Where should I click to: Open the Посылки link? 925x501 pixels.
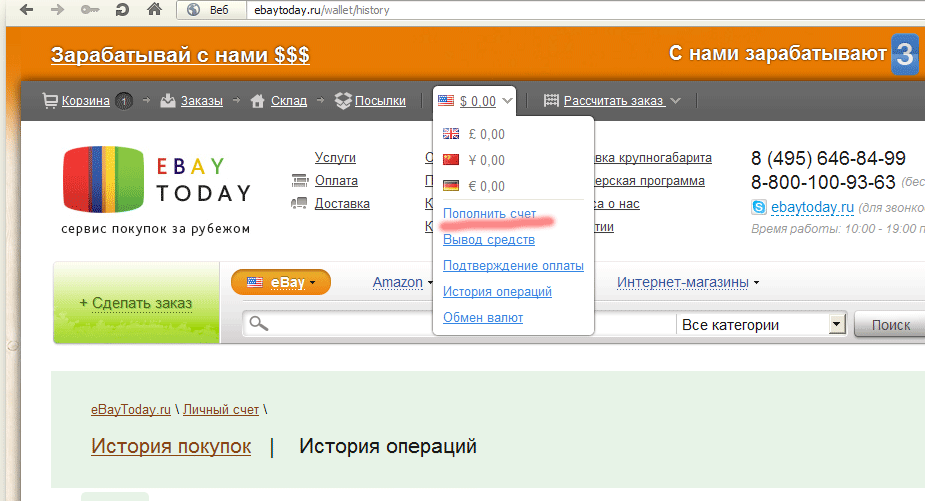pos(380,101)
